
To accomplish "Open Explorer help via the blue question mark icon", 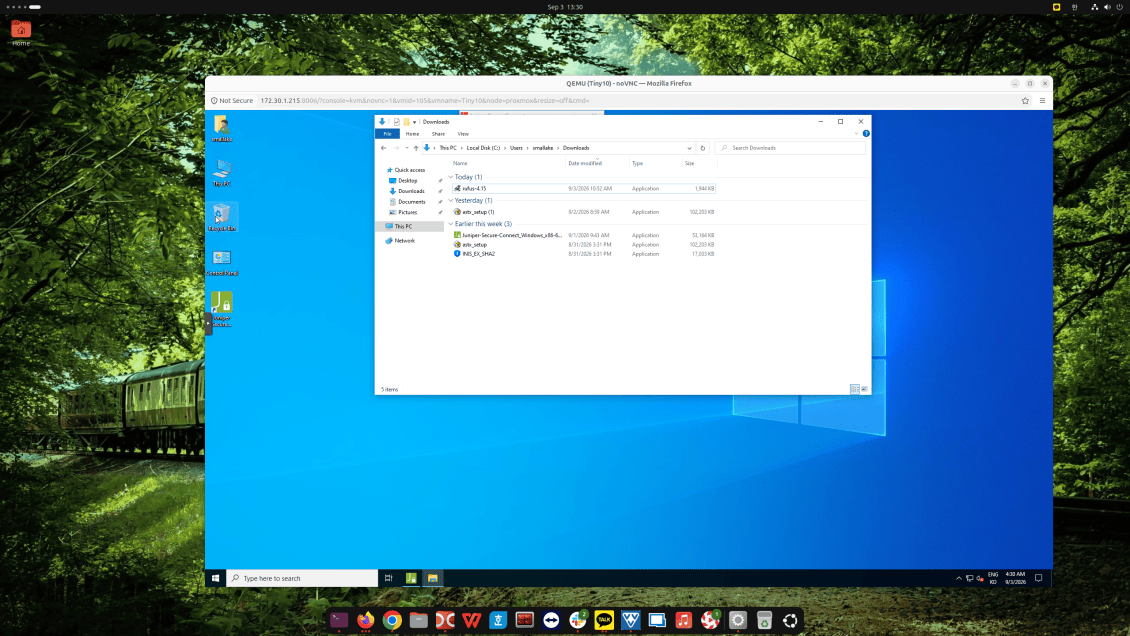I will point(866,133).
